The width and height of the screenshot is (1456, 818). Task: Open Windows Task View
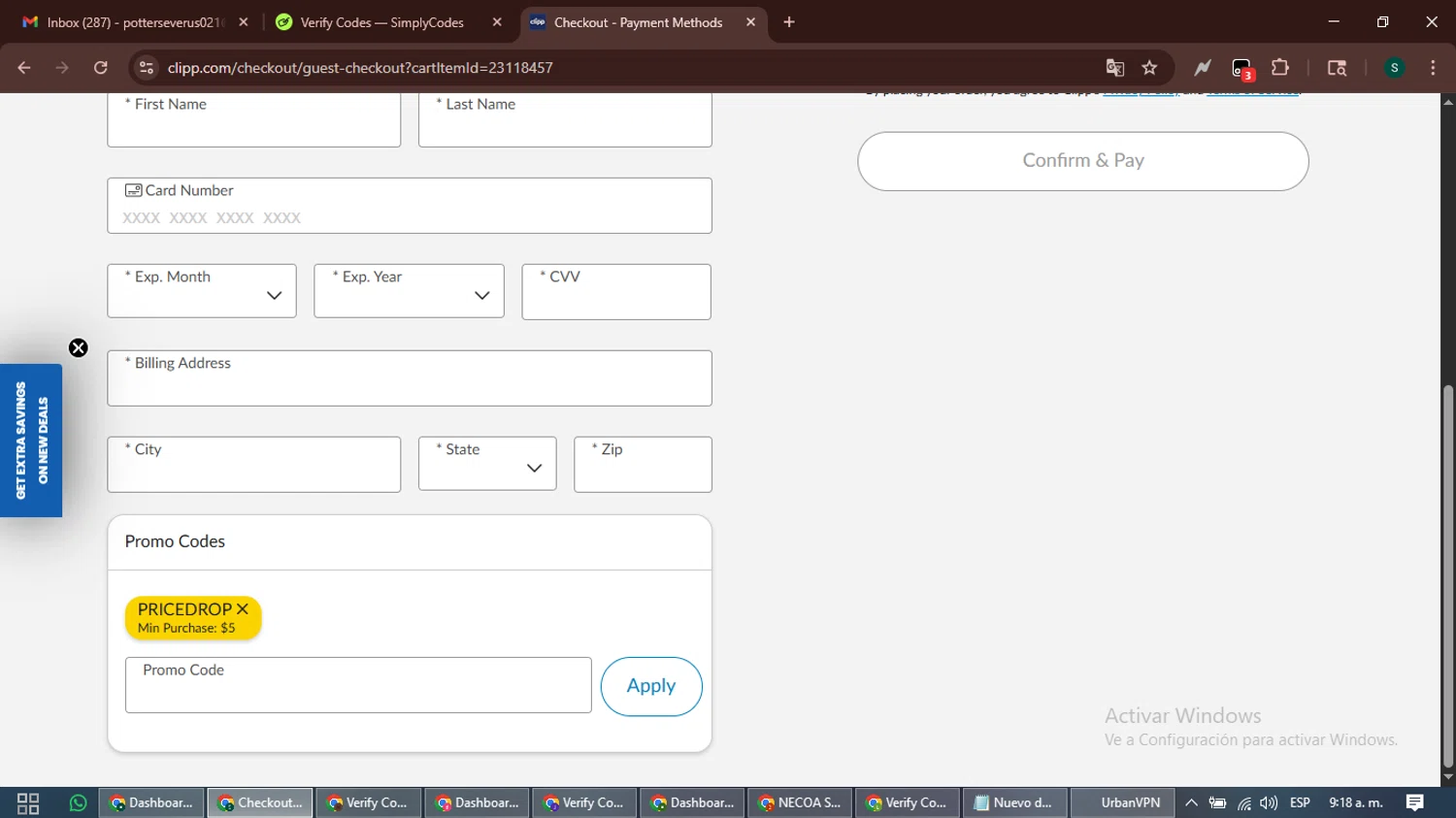pos(28,803)
